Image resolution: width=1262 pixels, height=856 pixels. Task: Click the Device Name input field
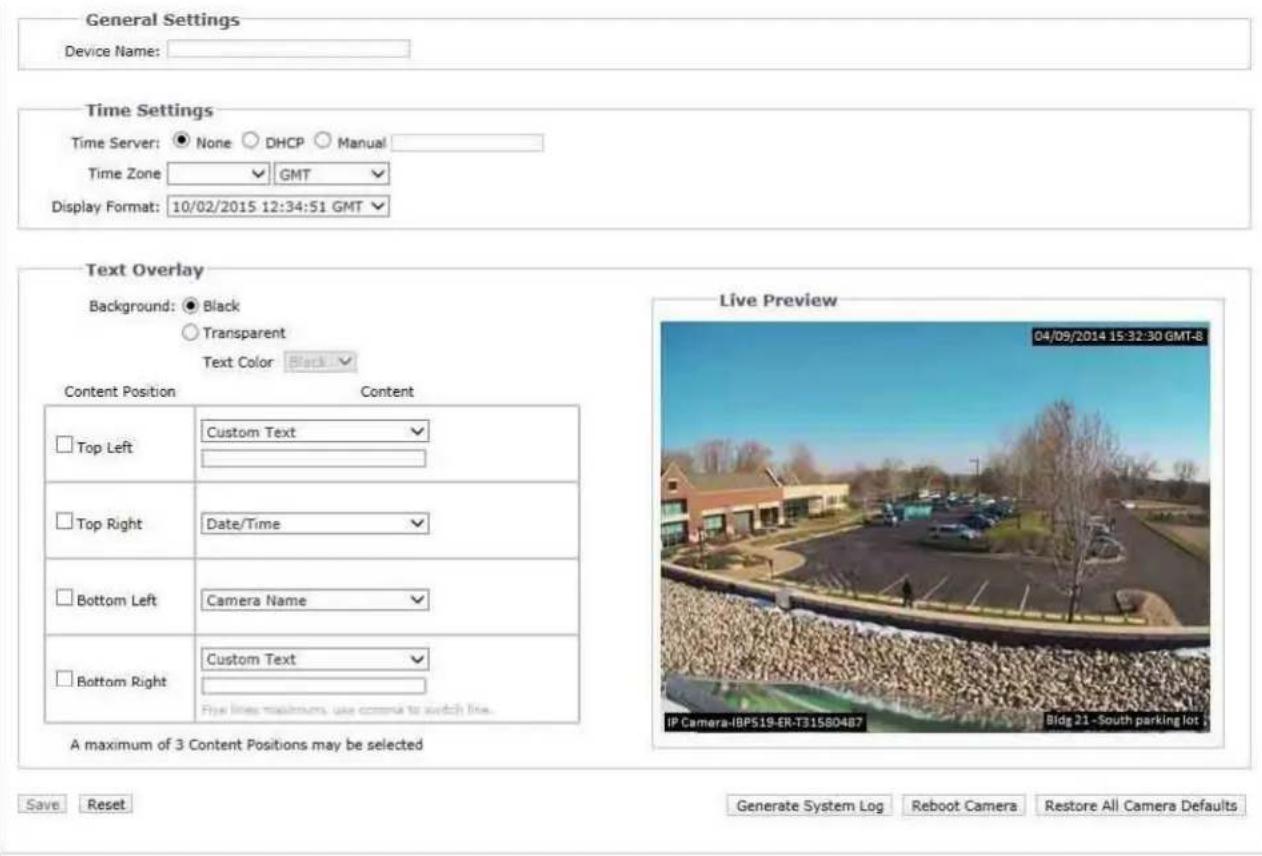tap(289, 50)
